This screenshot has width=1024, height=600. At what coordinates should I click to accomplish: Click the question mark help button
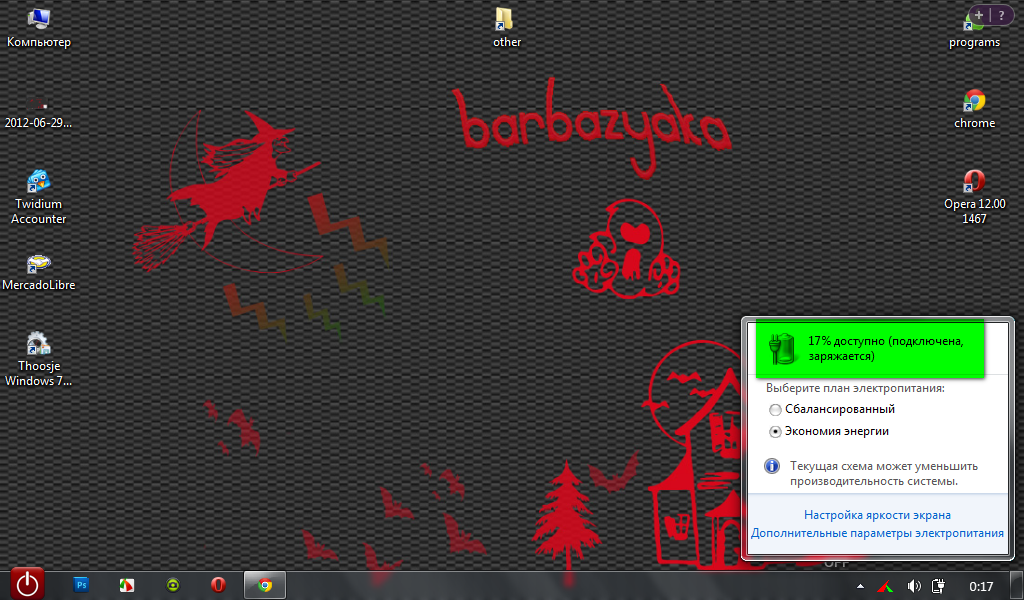coord(1001,15)
